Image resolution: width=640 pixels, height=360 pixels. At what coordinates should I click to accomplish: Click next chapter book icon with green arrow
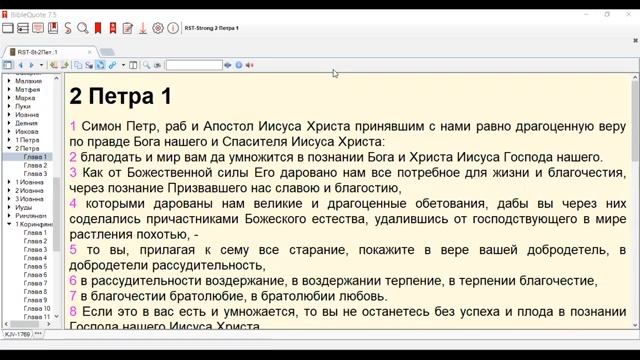click(64, 65)
